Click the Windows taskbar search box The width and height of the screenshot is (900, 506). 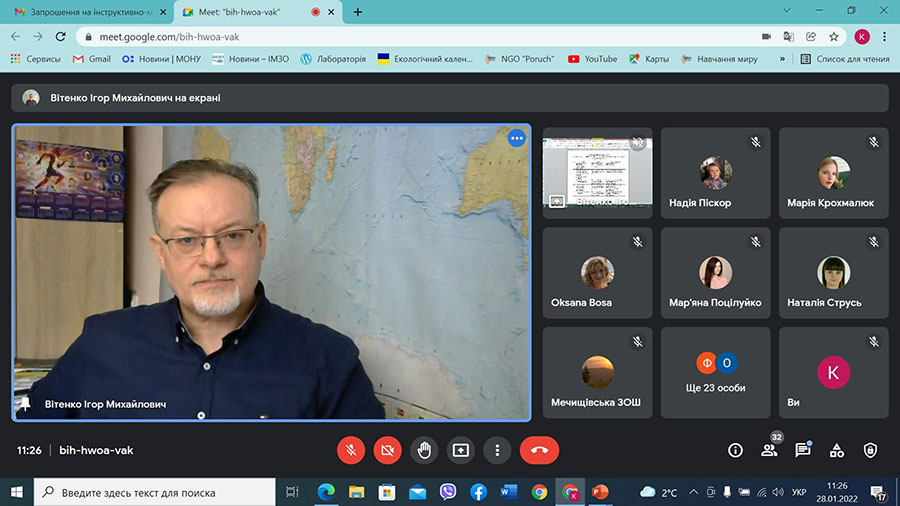click(155, 492)
